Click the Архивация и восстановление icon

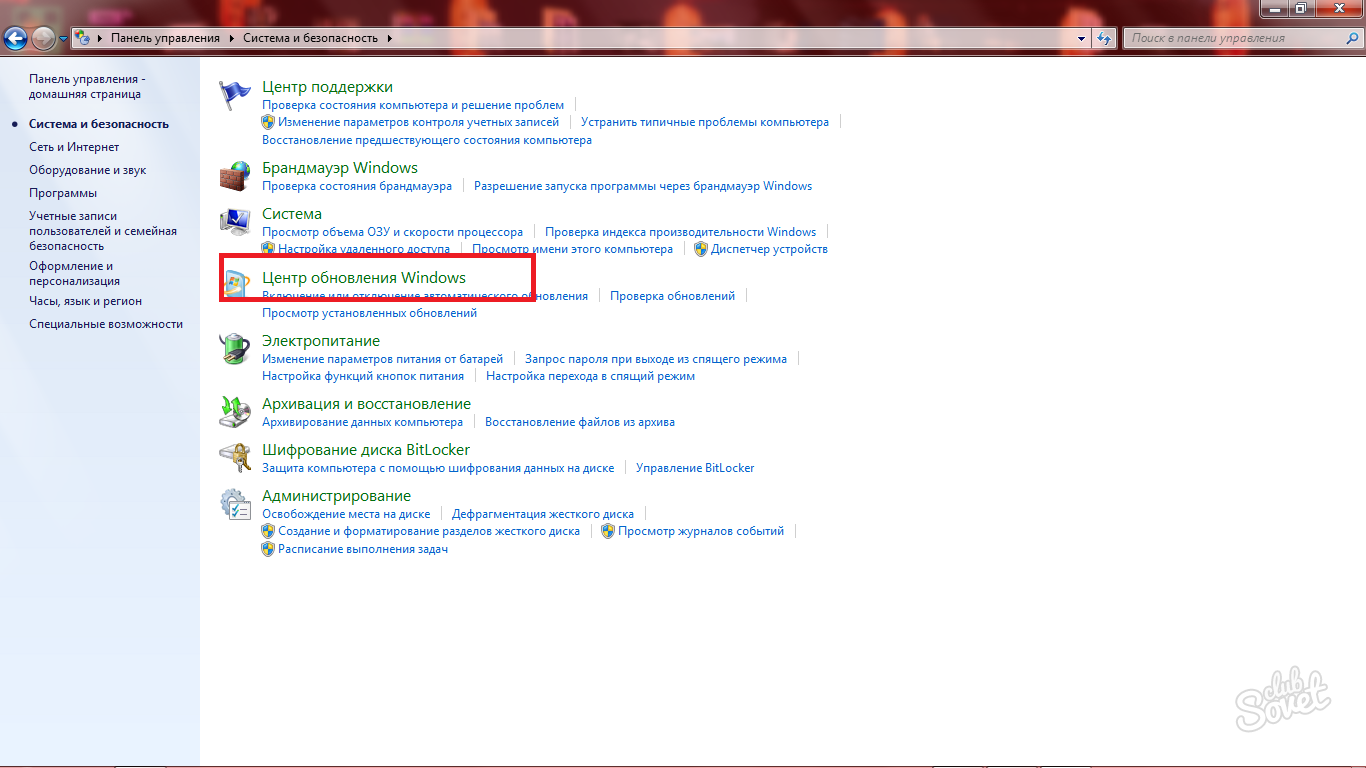tap(235, 412)
